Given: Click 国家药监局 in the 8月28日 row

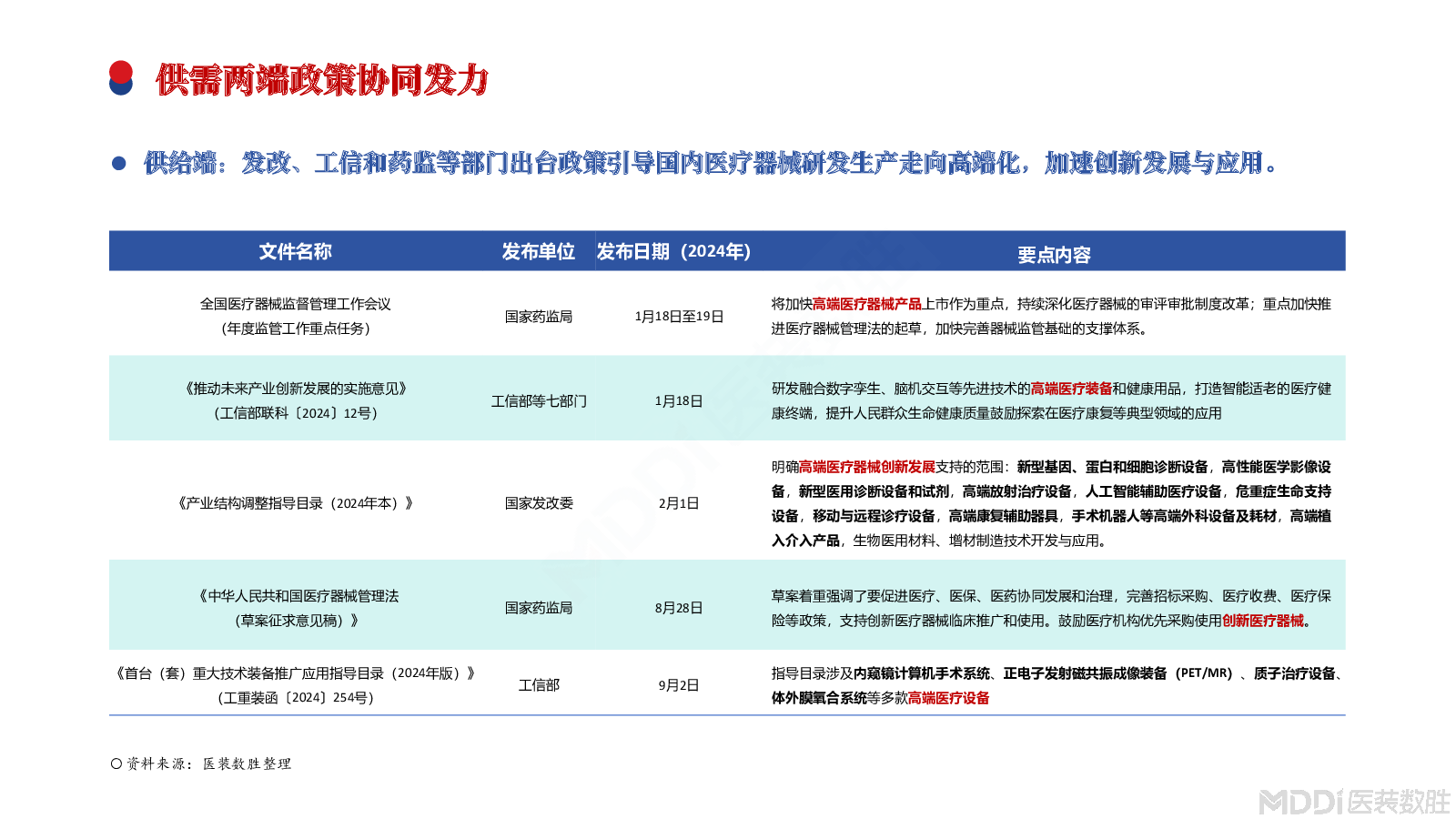Looking at the screenshot, I should 539,608.
